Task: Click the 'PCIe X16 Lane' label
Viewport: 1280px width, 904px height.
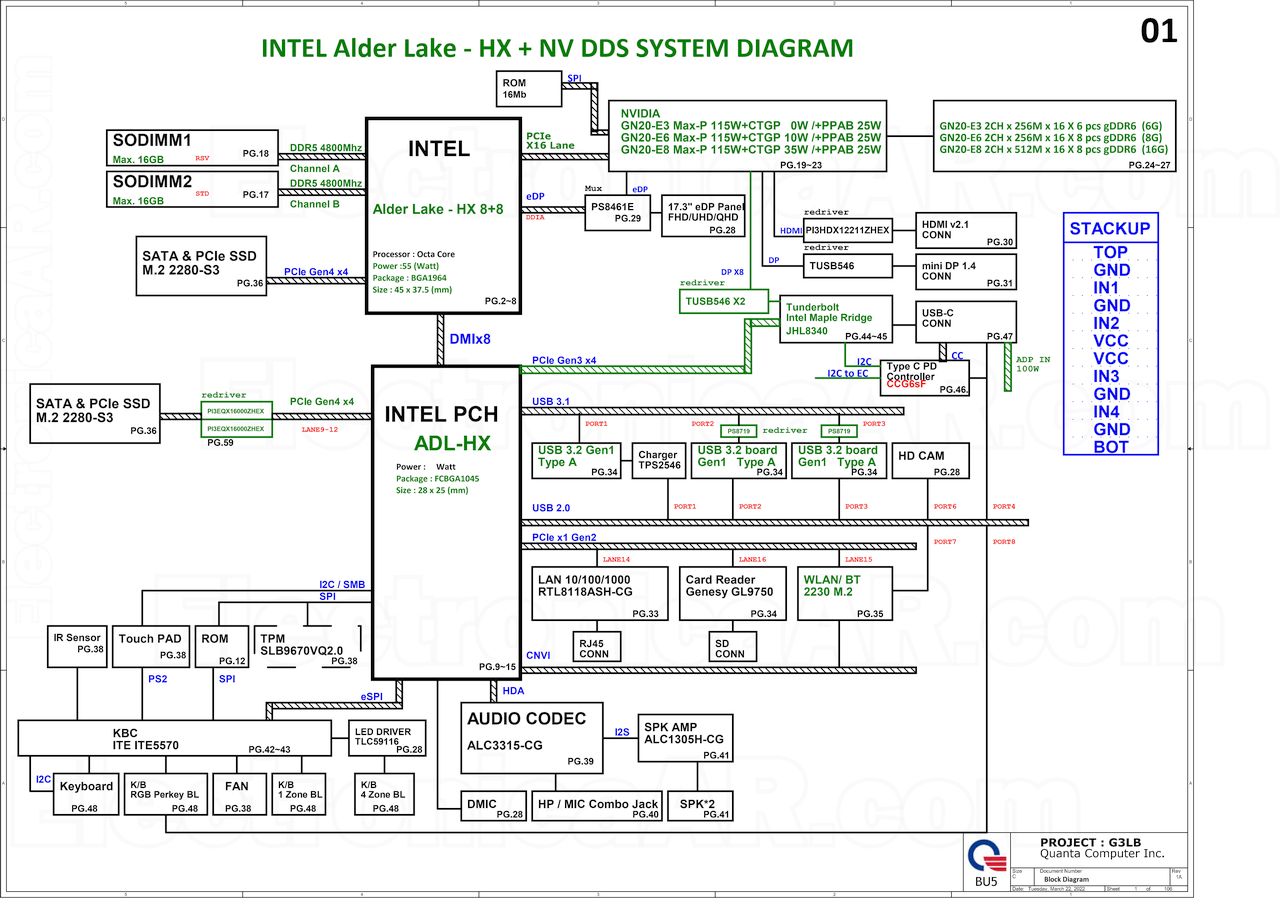Action: tap(550, 140)
